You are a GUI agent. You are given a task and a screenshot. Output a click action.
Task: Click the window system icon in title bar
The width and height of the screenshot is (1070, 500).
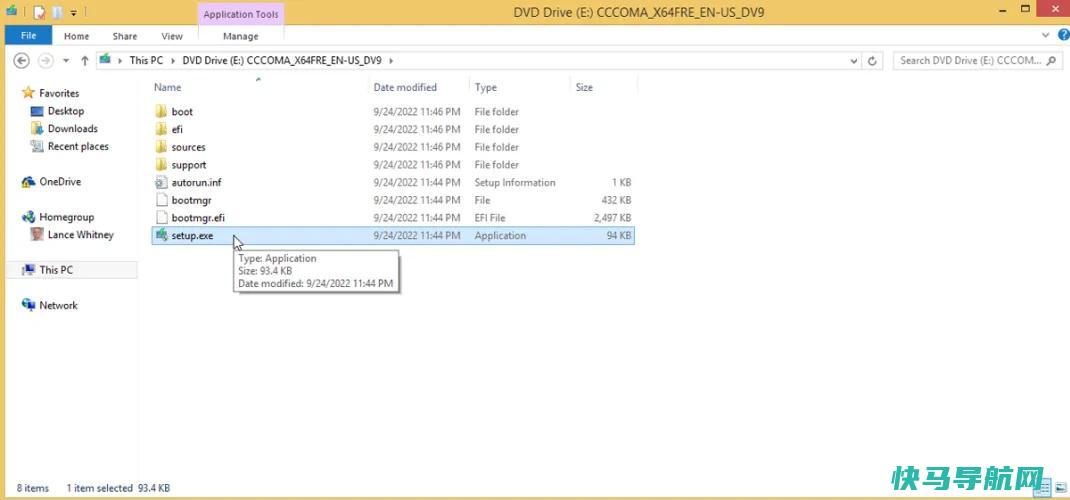(12, 10)
